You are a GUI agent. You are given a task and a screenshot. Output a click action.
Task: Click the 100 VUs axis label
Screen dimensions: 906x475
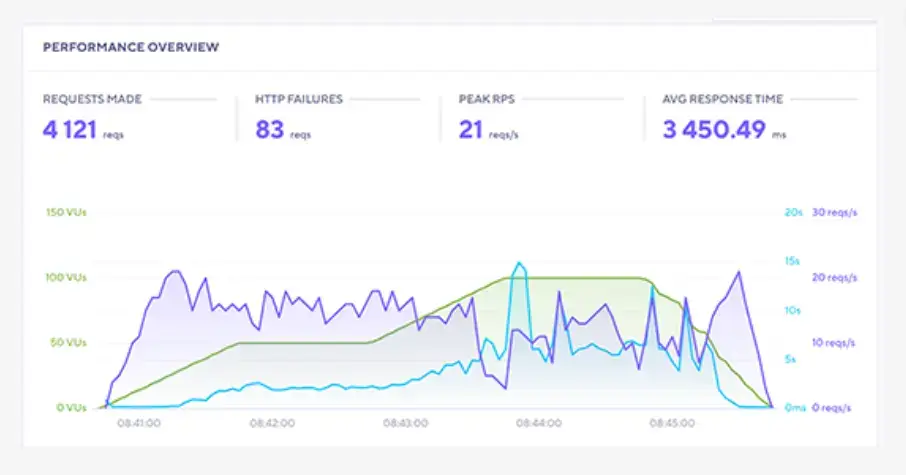[x=68, y=277]
